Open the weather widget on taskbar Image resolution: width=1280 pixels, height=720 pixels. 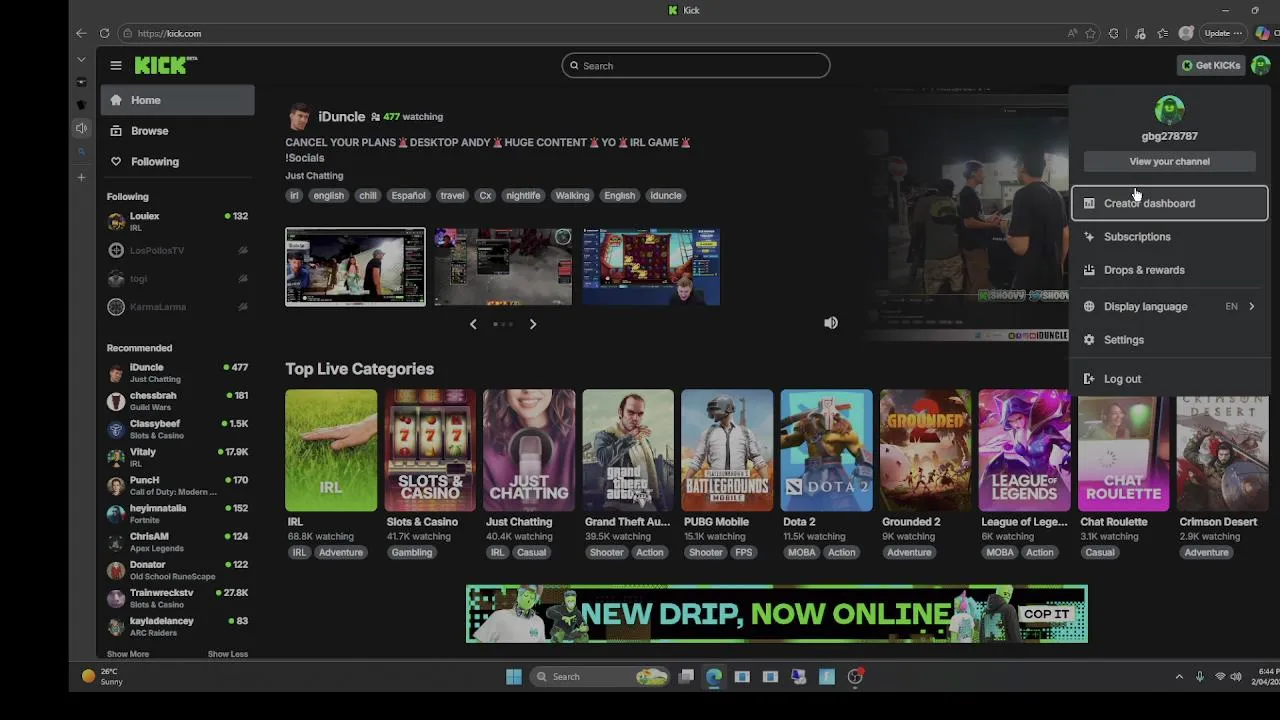pos(103,677)
